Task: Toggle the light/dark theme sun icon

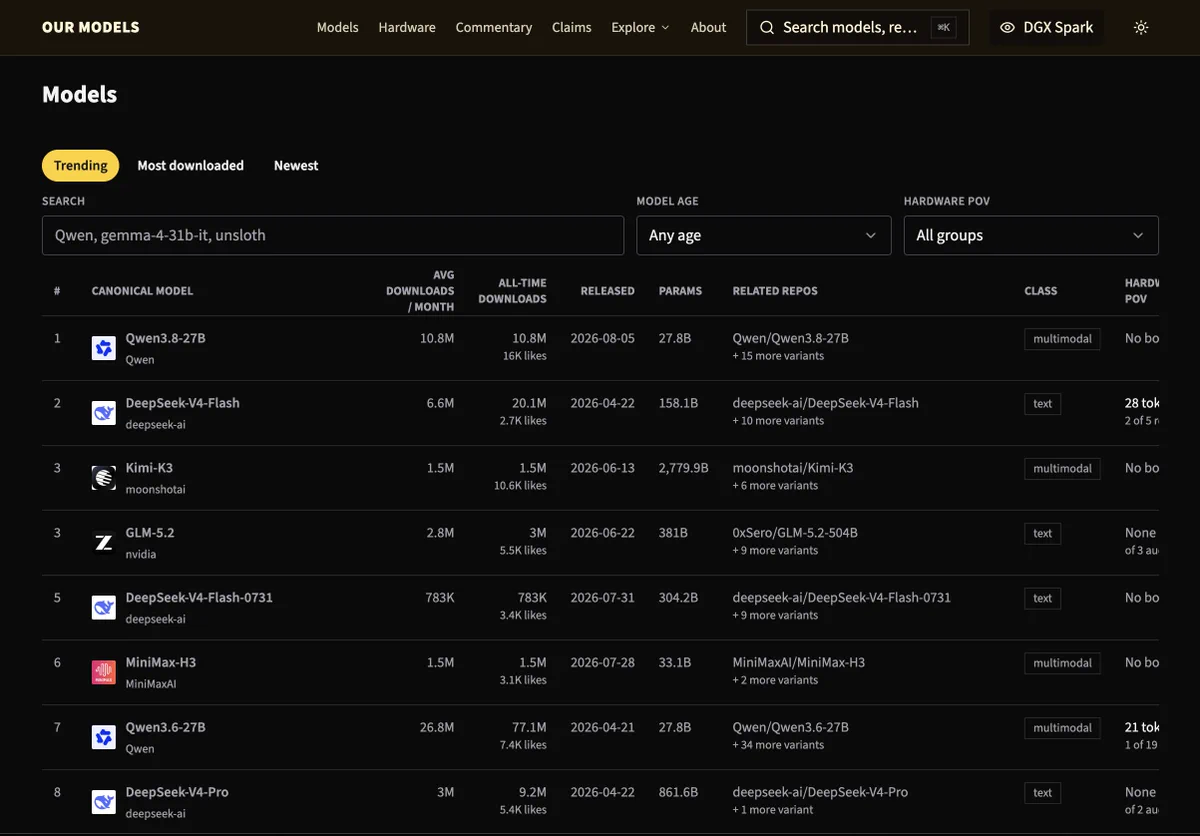Action: click(x=1141, y=28)
